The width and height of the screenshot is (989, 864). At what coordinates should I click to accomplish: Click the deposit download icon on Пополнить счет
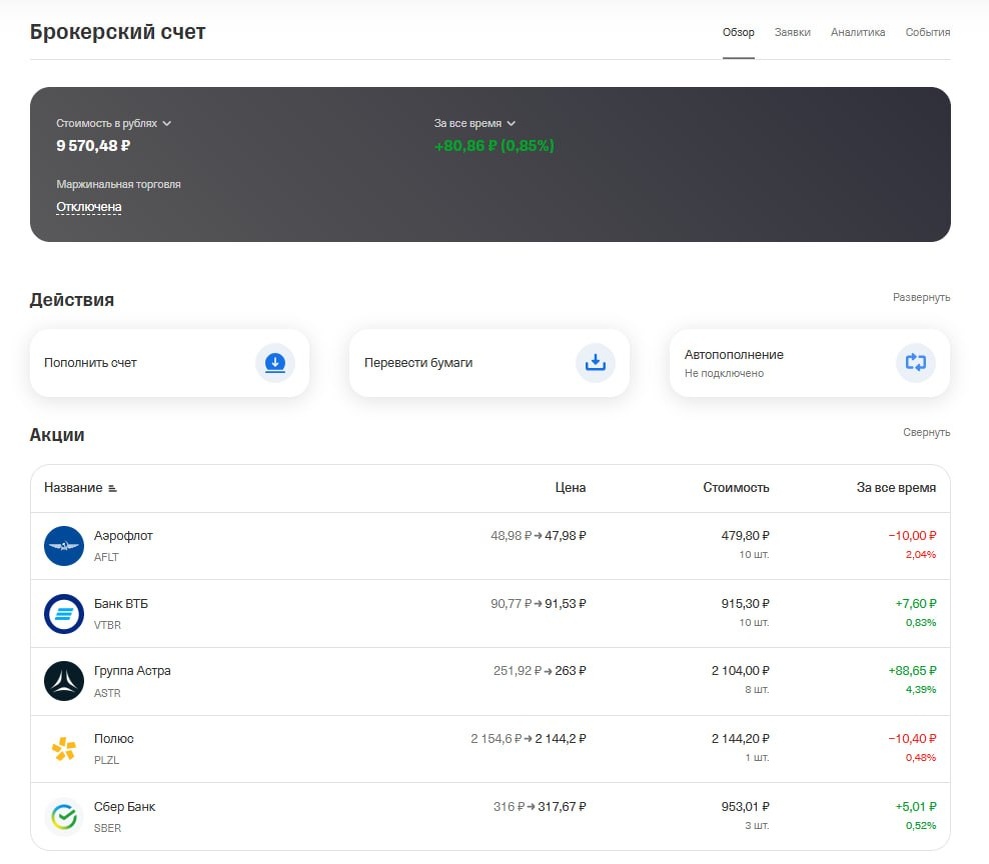tap(275, 363)
